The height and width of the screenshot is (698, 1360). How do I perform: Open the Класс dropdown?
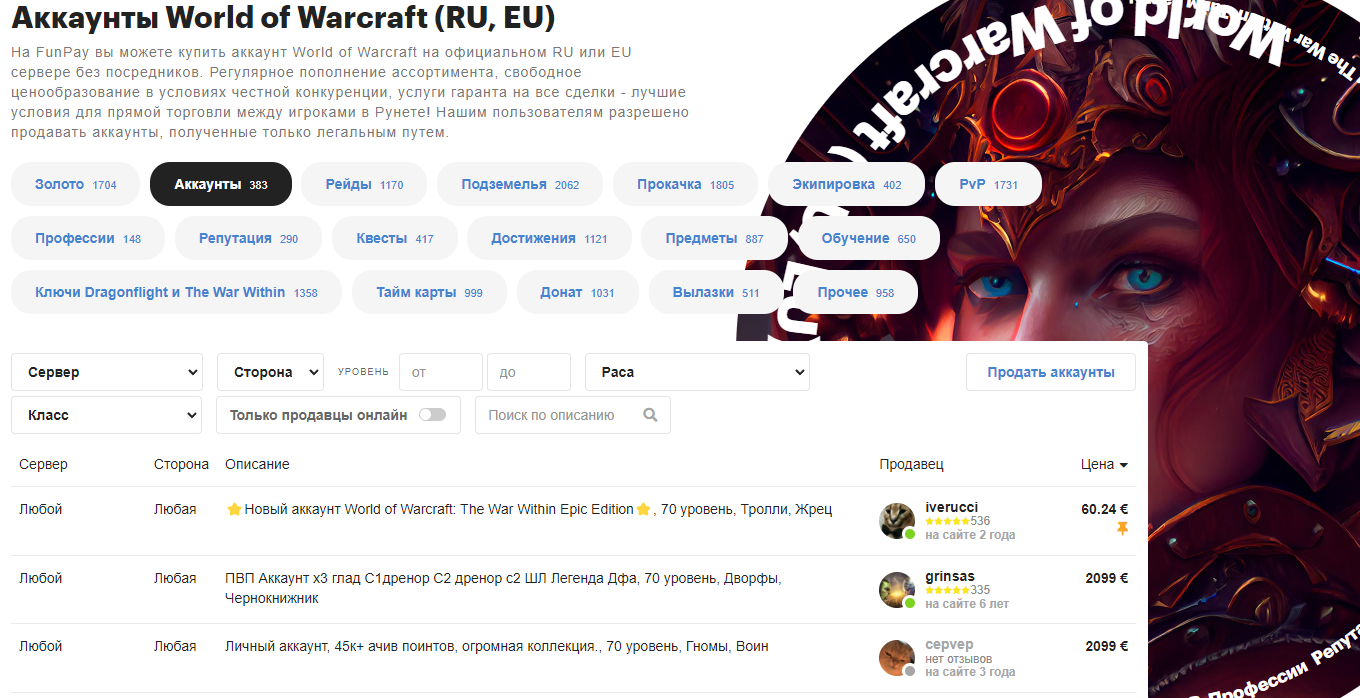pos(107,415)
